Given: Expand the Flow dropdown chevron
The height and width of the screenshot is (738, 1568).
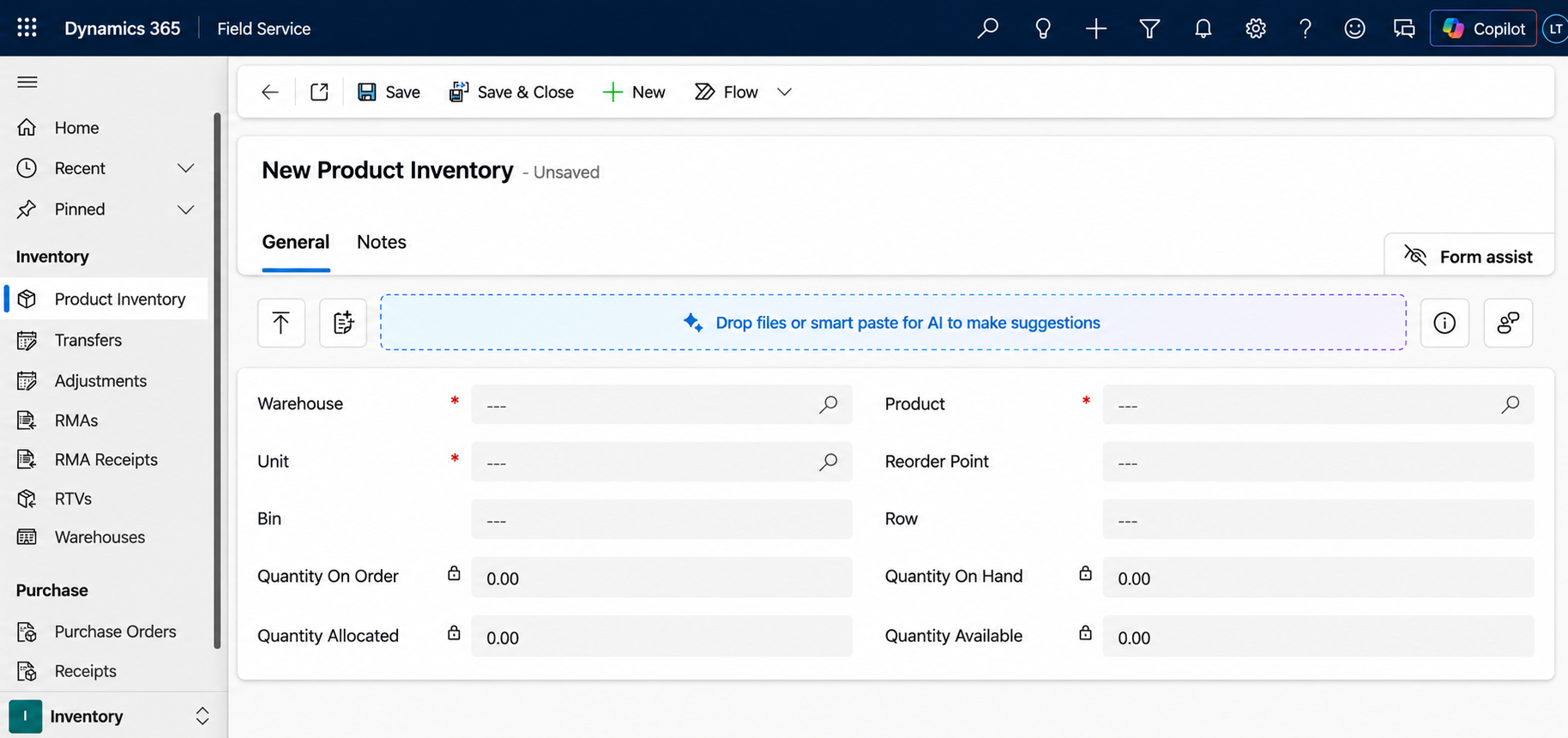Looking at the screenshot, I should coord(784,92).
